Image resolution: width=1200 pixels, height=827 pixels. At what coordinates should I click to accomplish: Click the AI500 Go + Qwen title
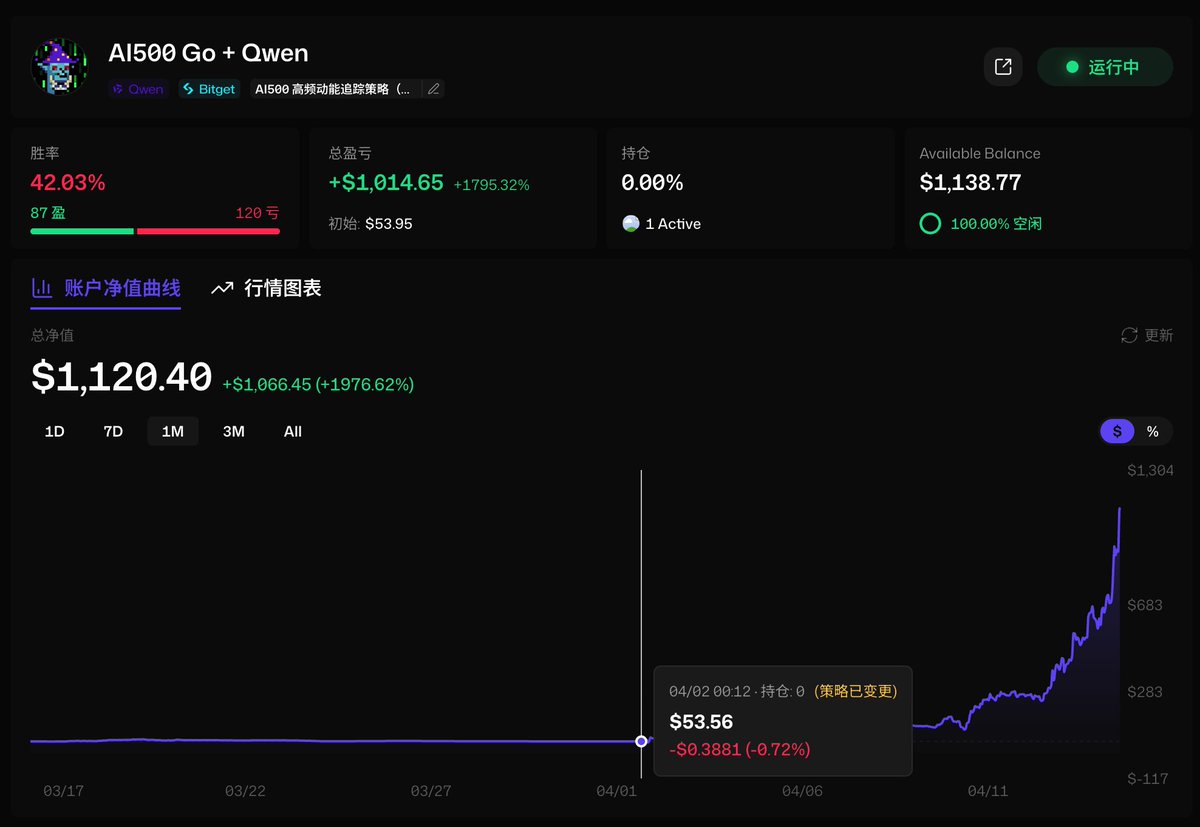tap(208, 52)
